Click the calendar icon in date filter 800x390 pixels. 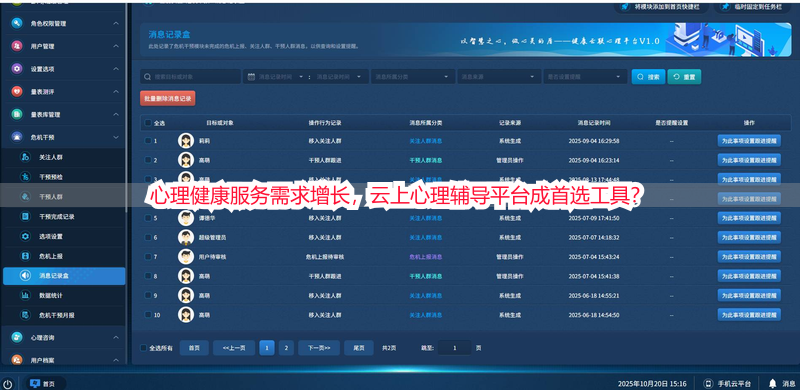(251, 77)
